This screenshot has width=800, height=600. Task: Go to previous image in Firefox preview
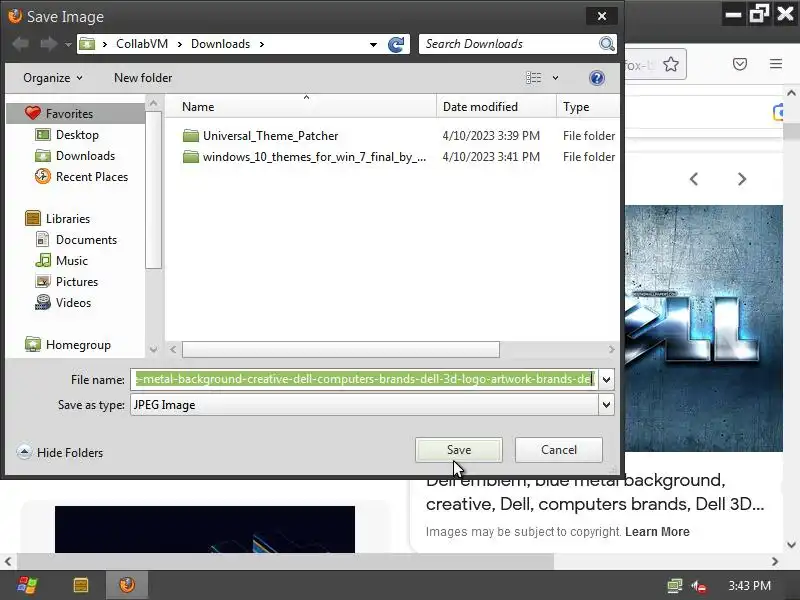point(693,179)
